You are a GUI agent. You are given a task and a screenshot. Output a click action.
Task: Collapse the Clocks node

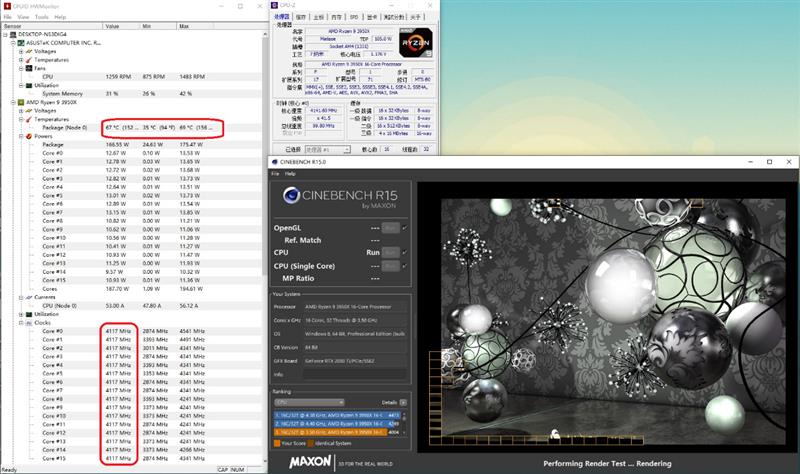[21, 322]
